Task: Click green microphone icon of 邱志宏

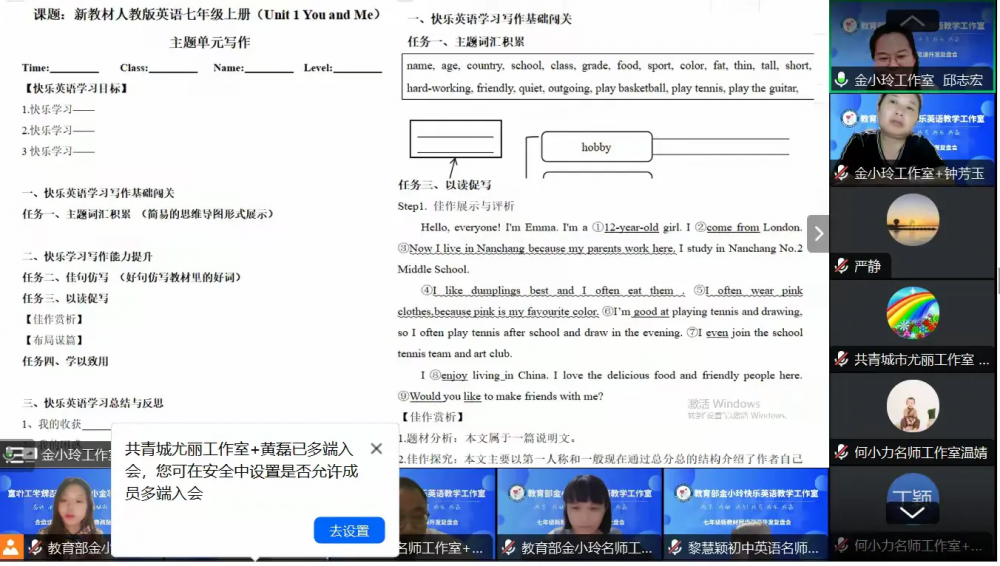Action: (841, 80)
